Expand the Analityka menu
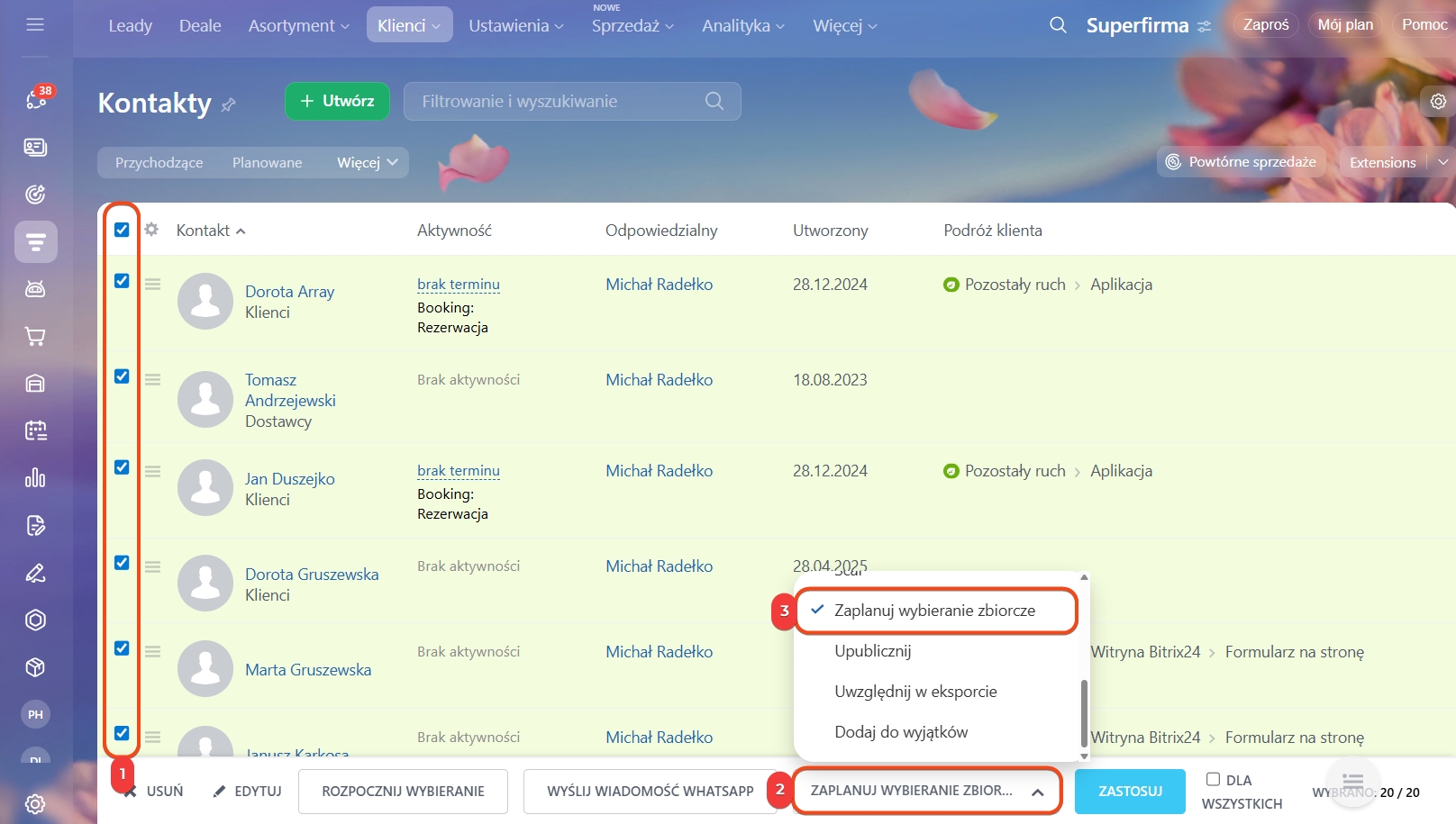The width and height of the screenshot is (1456, 824). point(743,25)
